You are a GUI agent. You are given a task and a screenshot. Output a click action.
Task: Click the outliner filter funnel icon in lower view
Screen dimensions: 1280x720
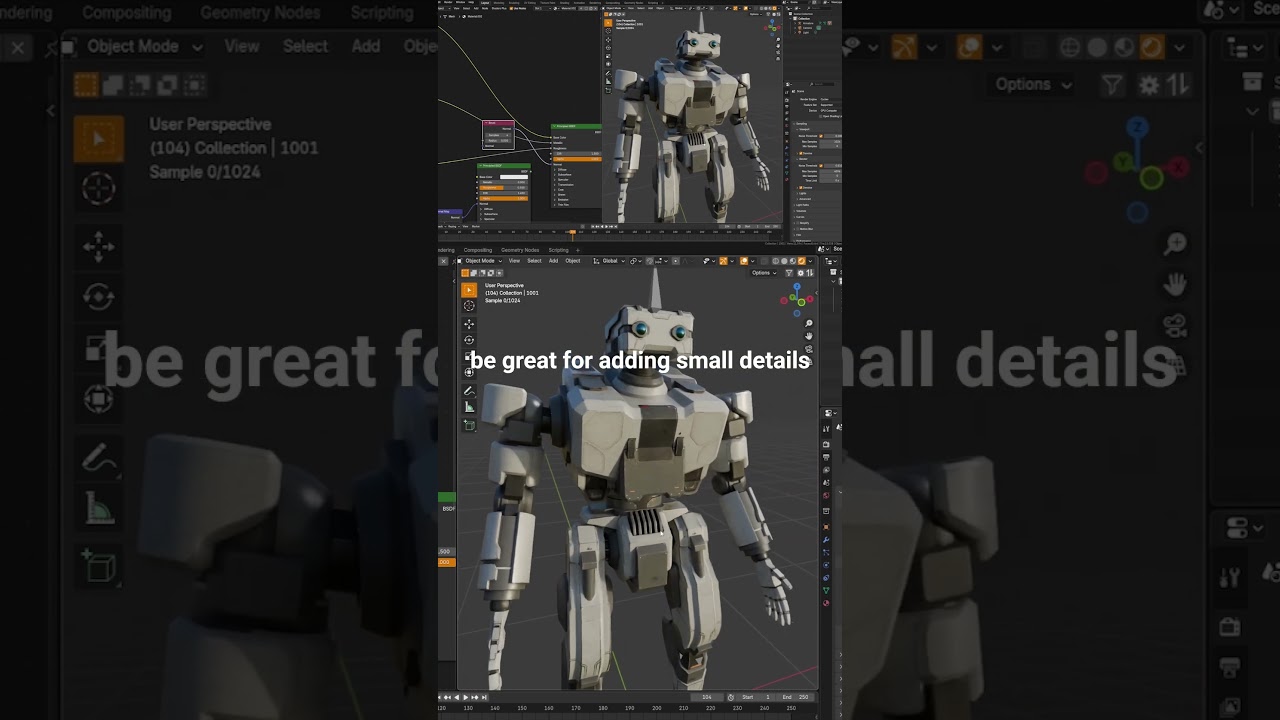[x=789, y=273]
